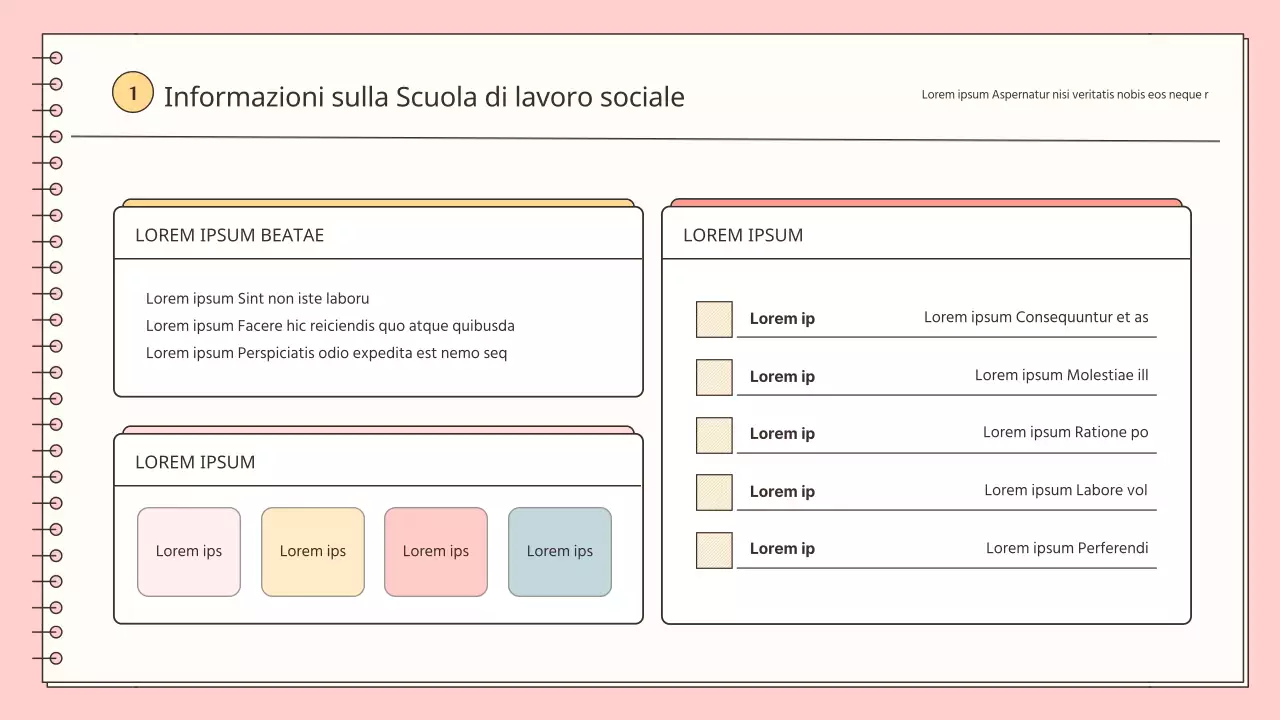Click the top-right Aspernatur note text
The width and height of the screenshot is (1280, 720).
[1064, 95]
